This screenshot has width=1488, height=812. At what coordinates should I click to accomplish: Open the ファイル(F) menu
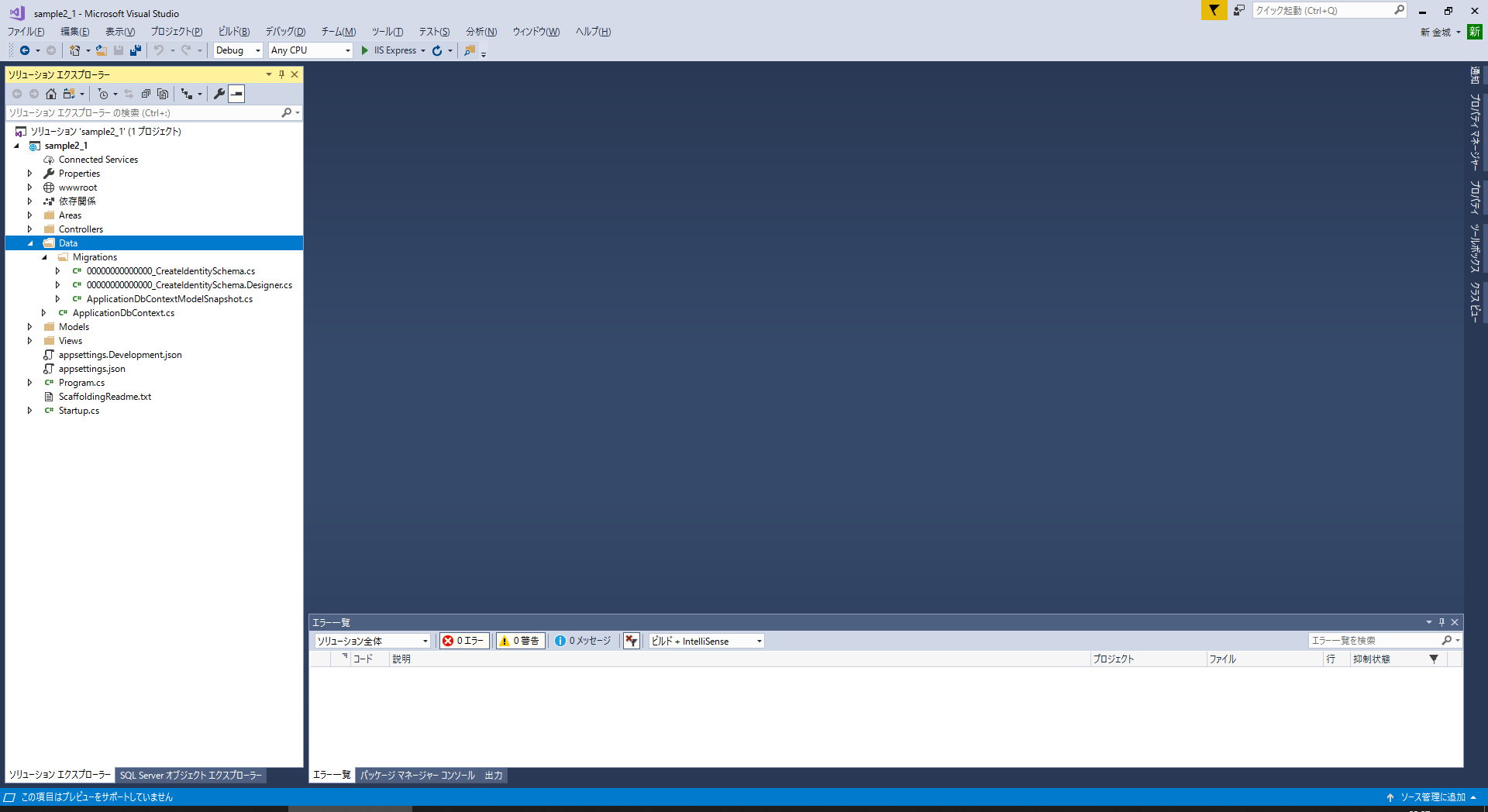pyautogui.click(x=26, y=32)
